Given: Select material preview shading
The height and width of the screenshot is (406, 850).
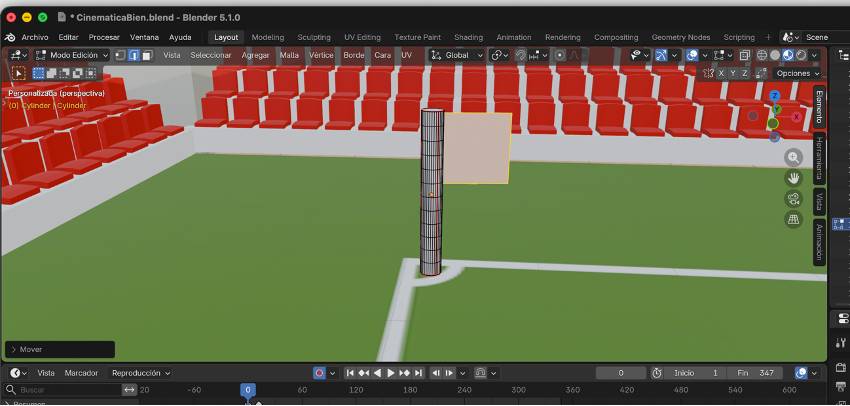Looking at the screenshot, I should pyautogui.click(x=788, y=55).
